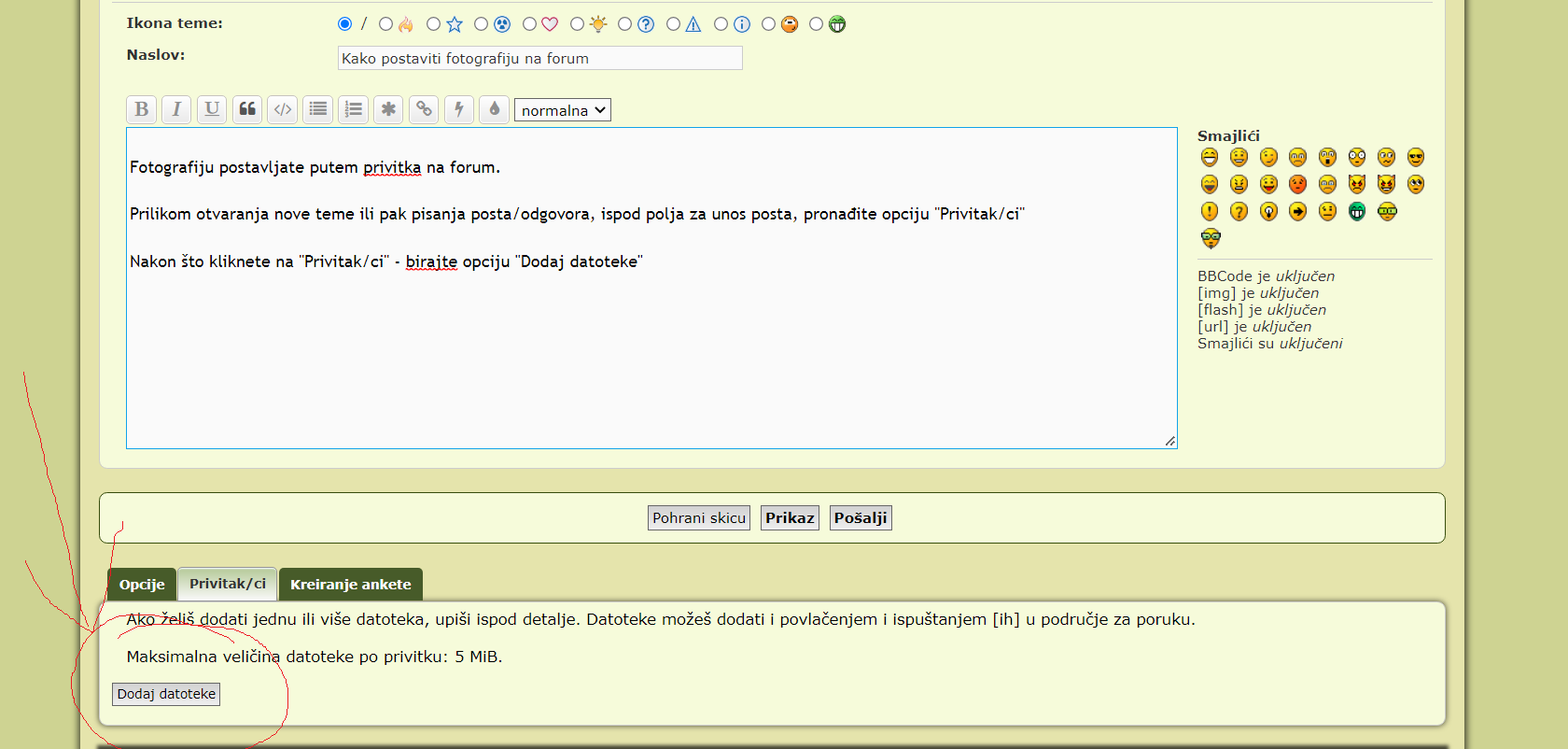This screenshot has width=1568, height=749.
Task: Open the font size 'normalna' dropdown
Action: [563, 110]
